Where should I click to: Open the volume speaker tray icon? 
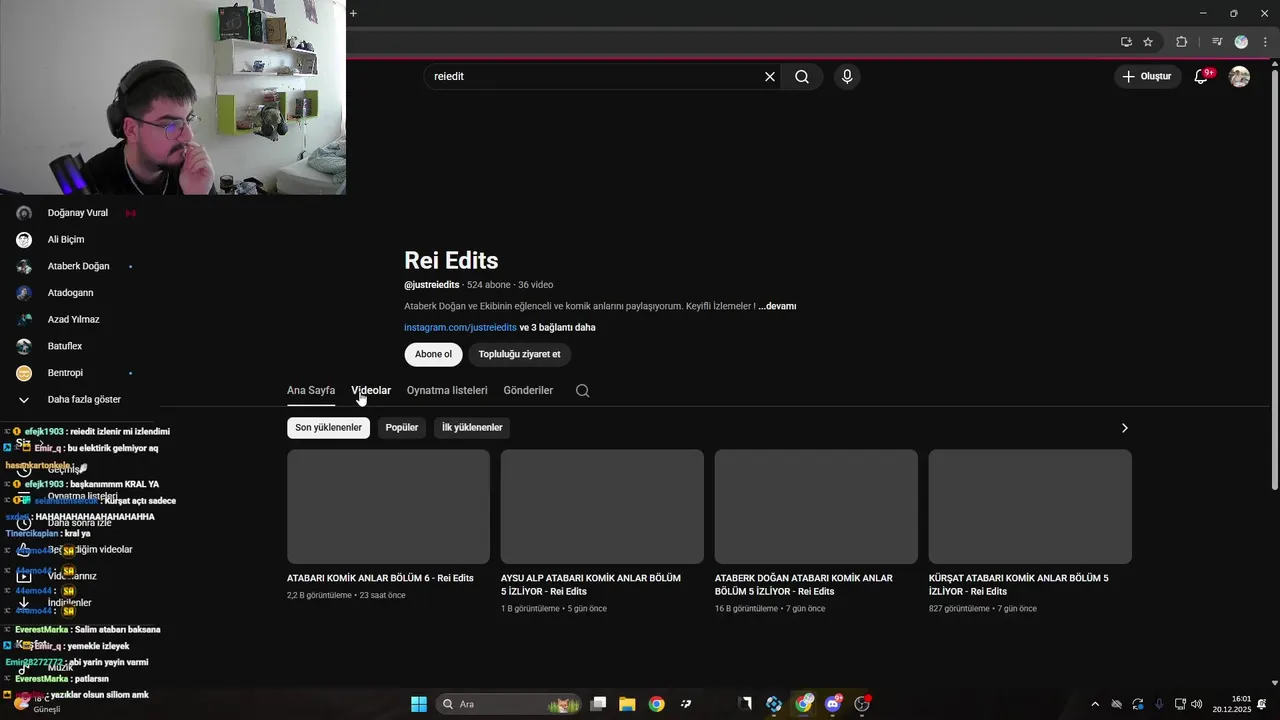1197,704
